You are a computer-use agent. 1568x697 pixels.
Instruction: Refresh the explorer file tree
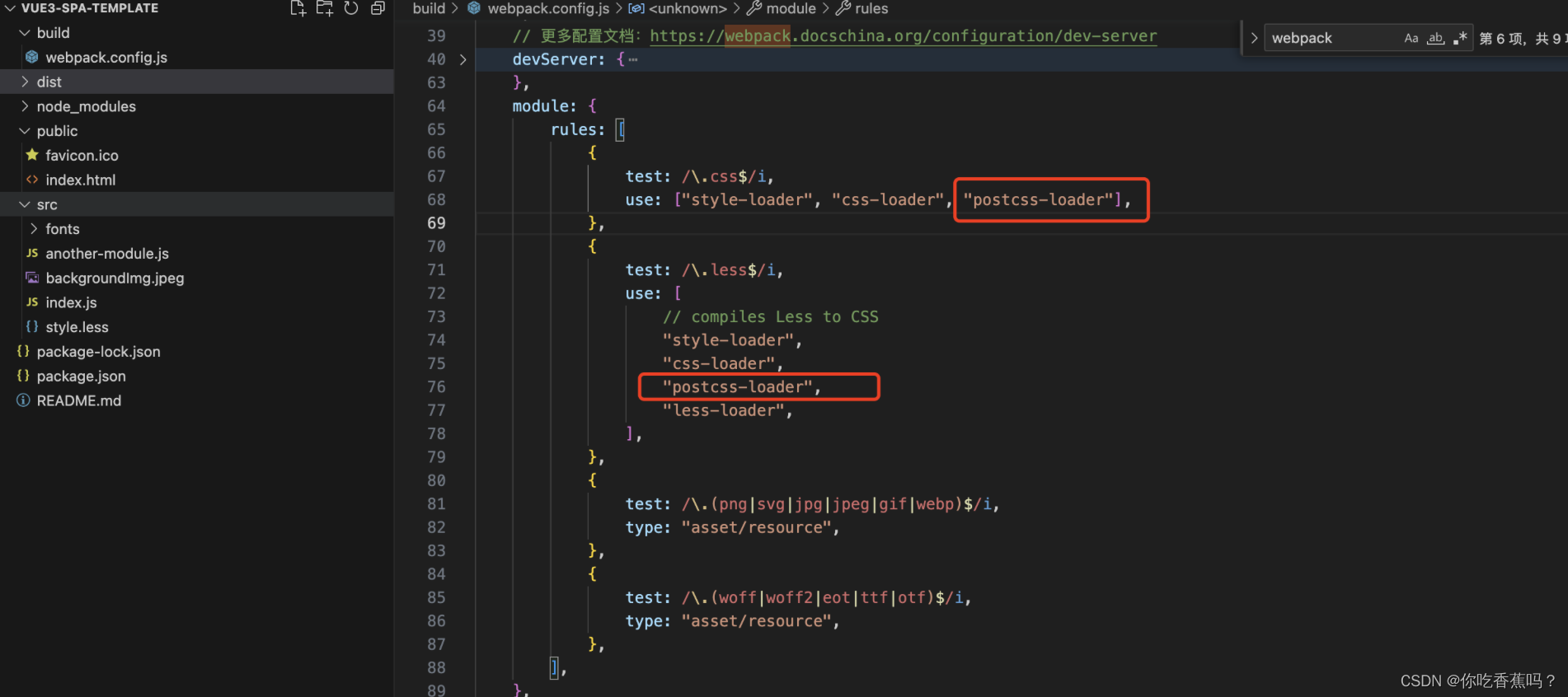[x=351, y=8]
